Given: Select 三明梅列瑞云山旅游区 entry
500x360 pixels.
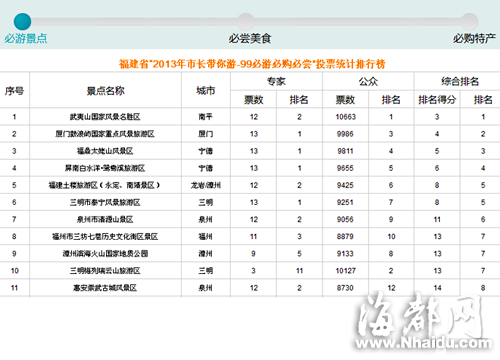Looking at the screenshot, I should click(105, 271).
